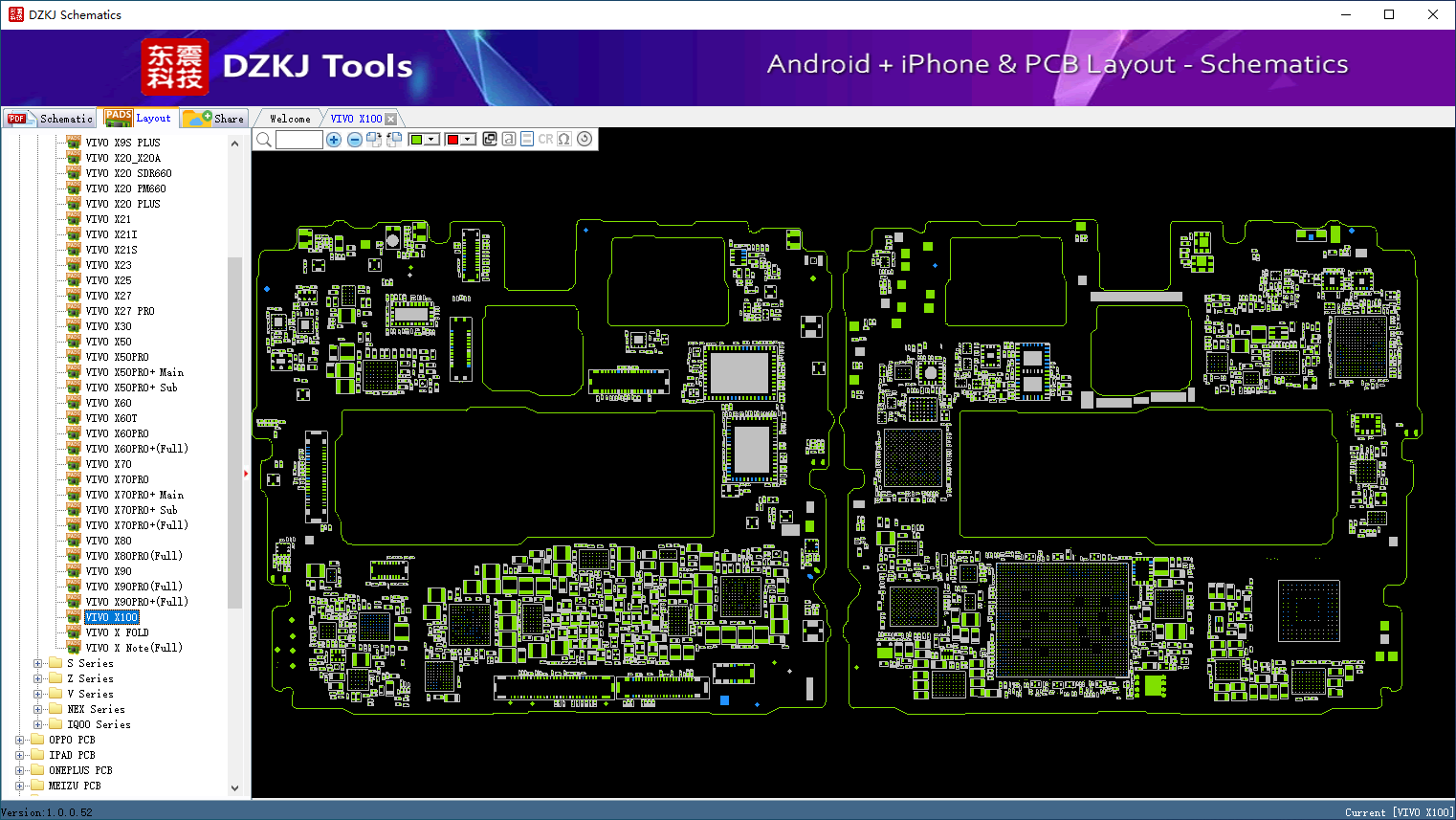Click the PADS icon beside VIVO X70

click(74, 463)
